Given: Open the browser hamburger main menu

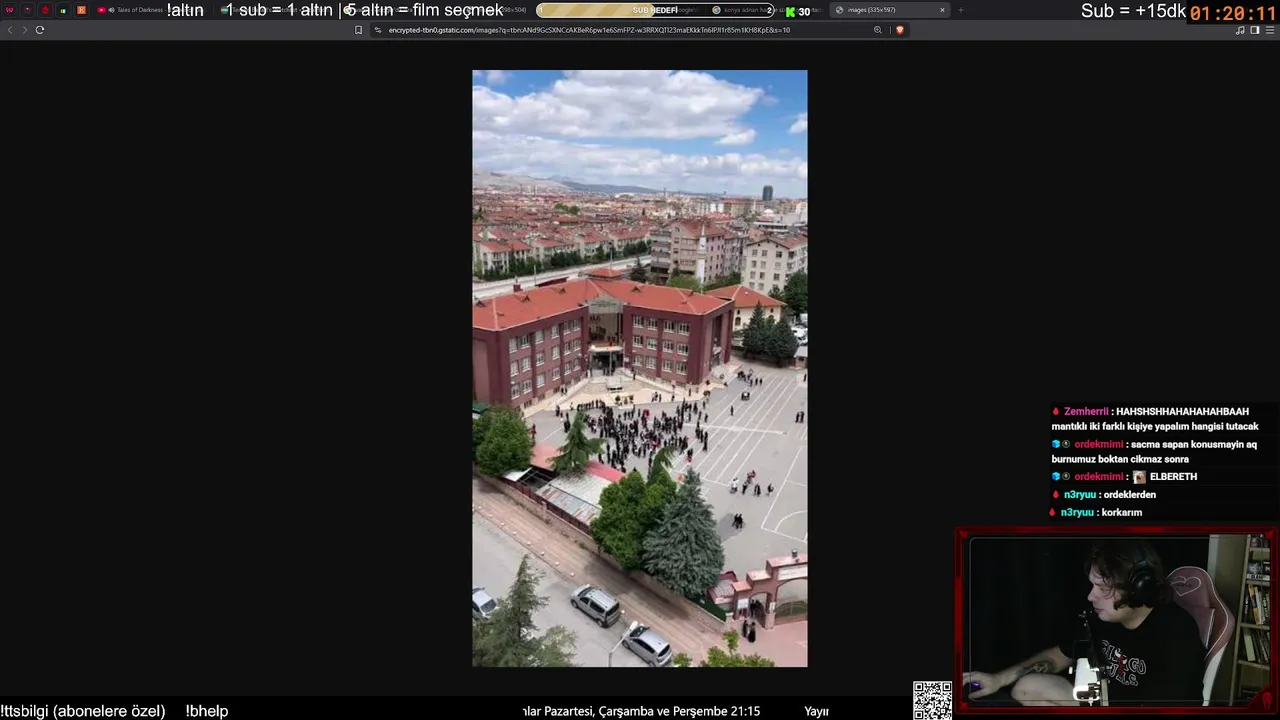Looking at the screenshot, I should pos(1270,30).
